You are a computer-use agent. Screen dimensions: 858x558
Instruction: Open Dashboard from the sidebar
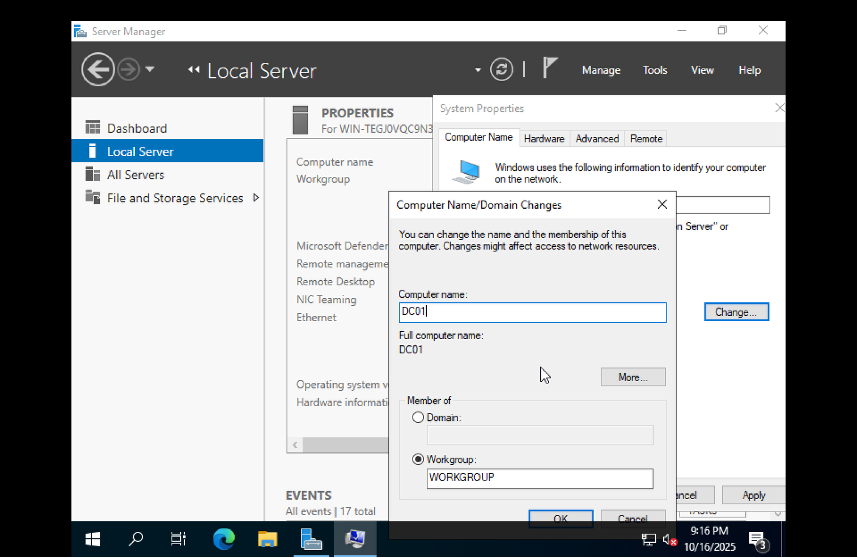137,128
